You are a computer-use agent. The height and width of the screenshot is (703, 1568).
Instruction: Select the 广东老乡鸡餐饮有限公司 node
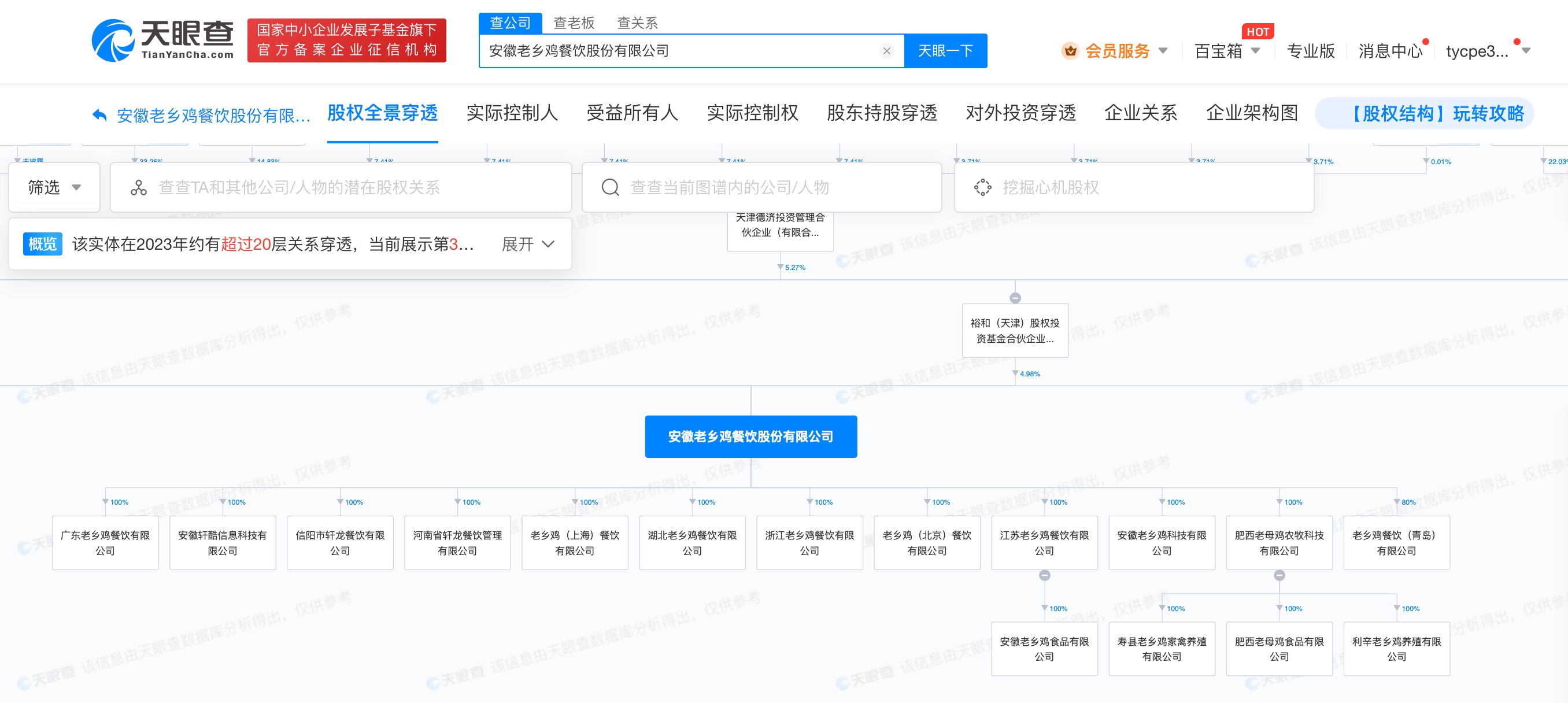pos(105,543)
